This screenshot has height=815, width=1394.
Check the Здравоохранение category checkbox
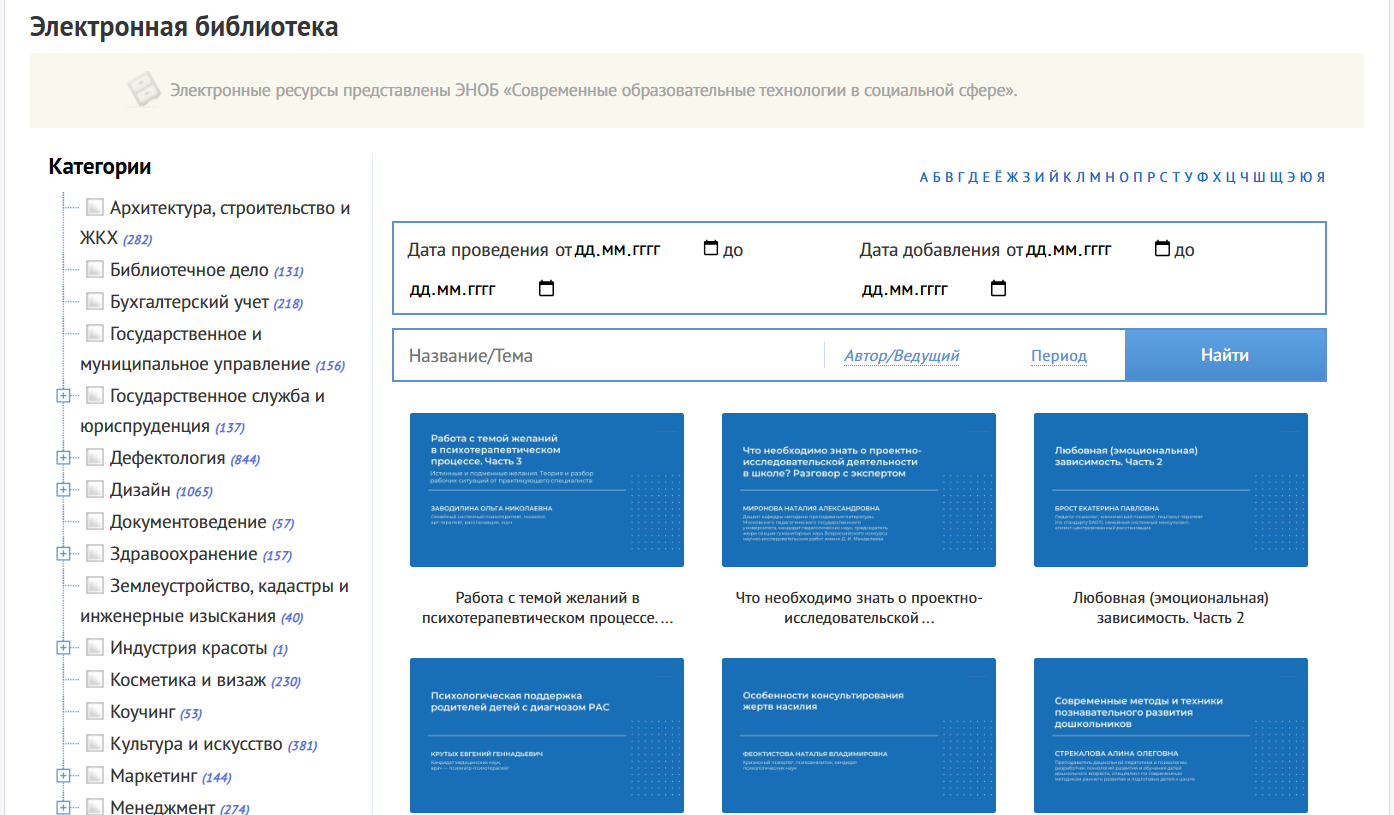(95, 553)
